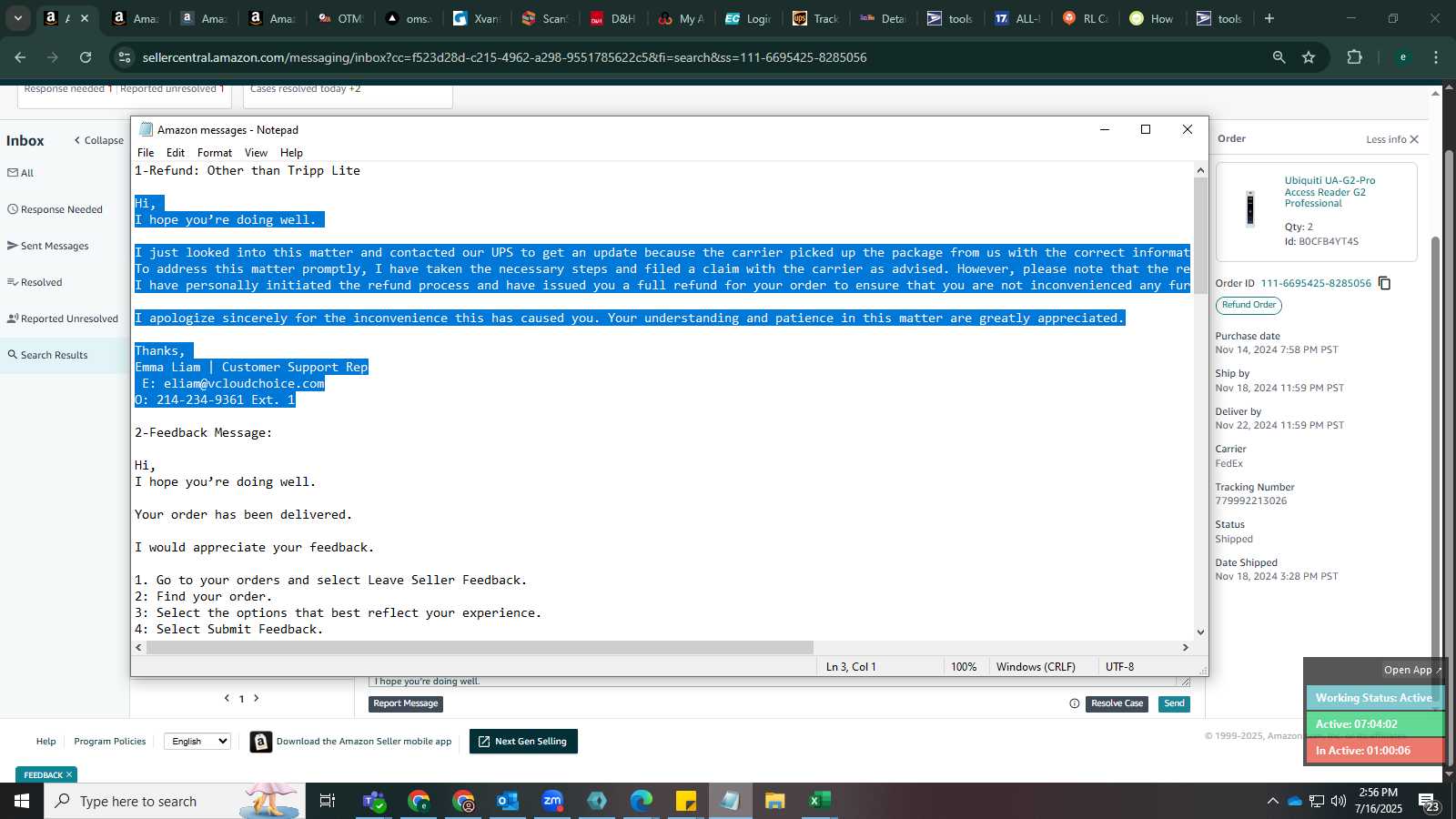Open Response Needed messages
Screen dimensions: 1456x819
pos(56,209)
